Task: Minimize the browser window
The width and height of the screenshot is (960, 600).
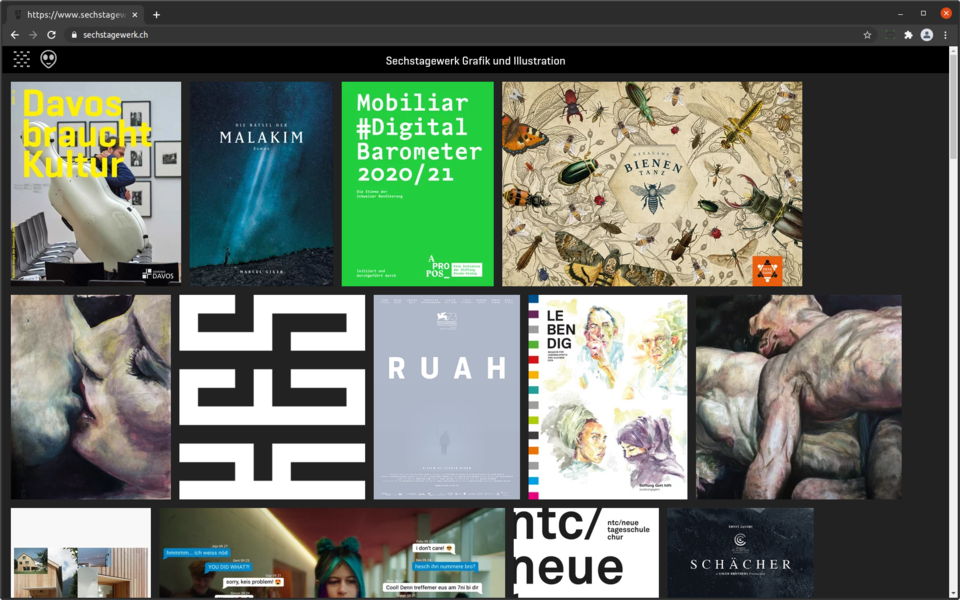Action: coord(901,13)
